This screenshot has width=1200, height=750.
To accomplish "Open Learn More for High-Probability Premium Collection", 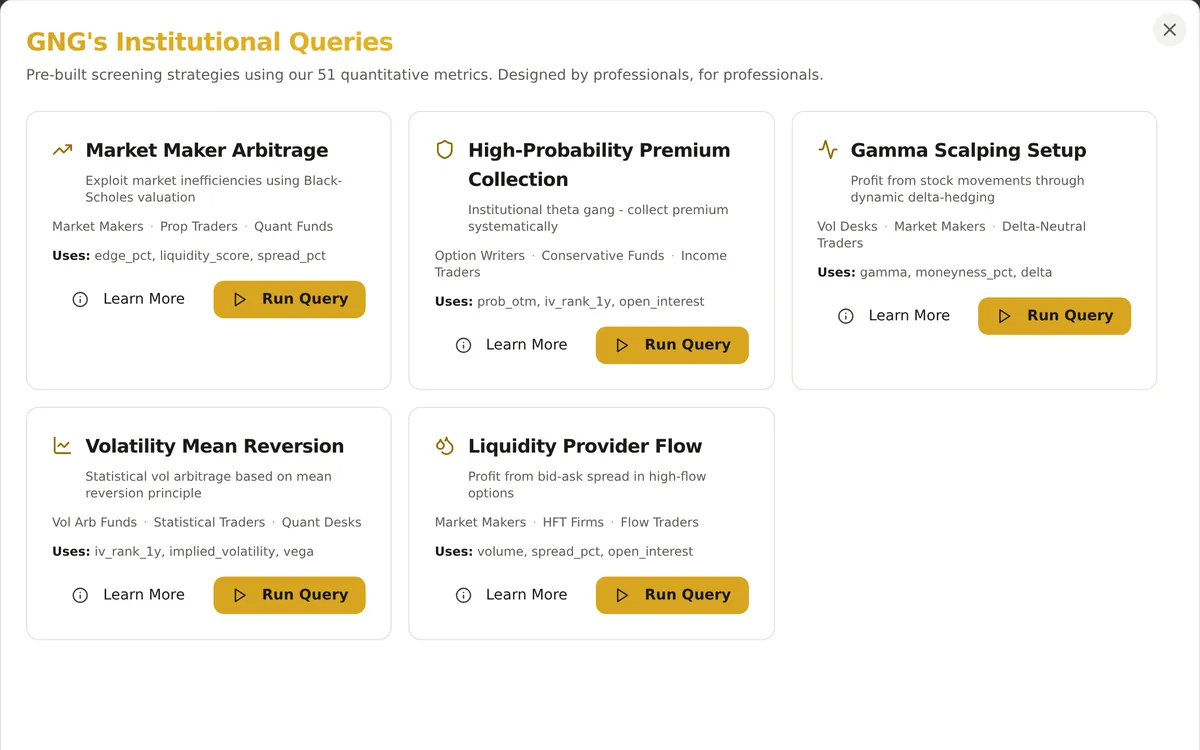I will tap(511, 345).
